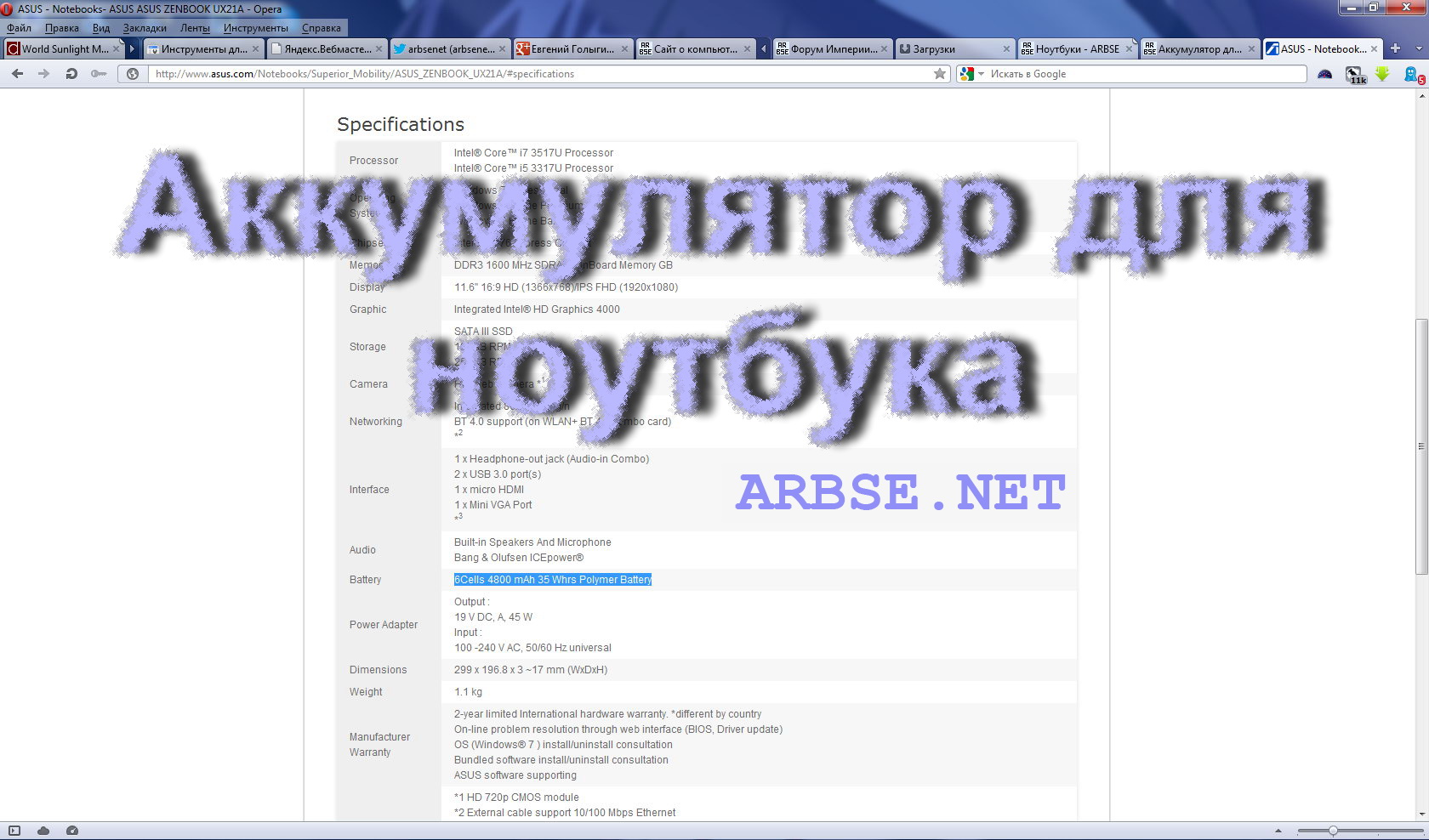Screen dimensions: 1429x840
Task: Go back with the Back arrow
Action: pyautogui.click(x=17, y=74)
